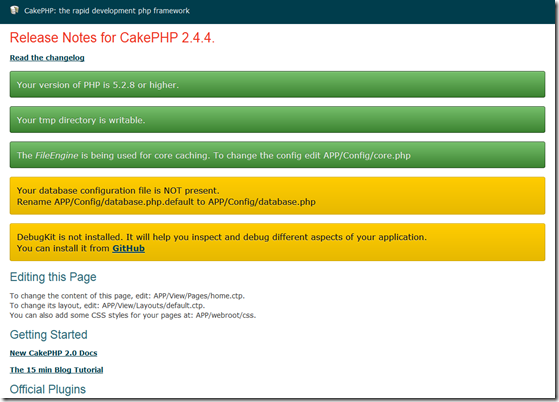Click the 'APP/webroot/css' styles line

pyautogui.click(x=133, y=315)
